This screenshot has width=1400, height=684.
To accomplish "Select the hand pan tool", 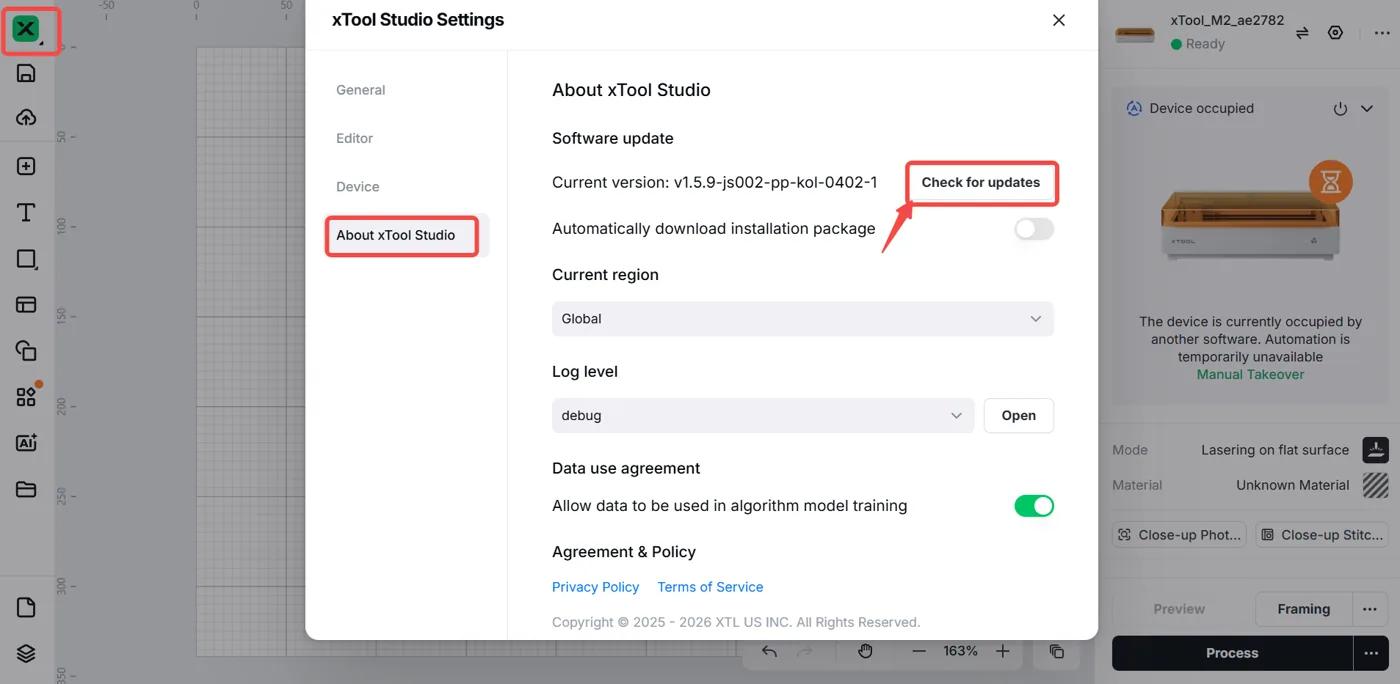I will point(866,651).
